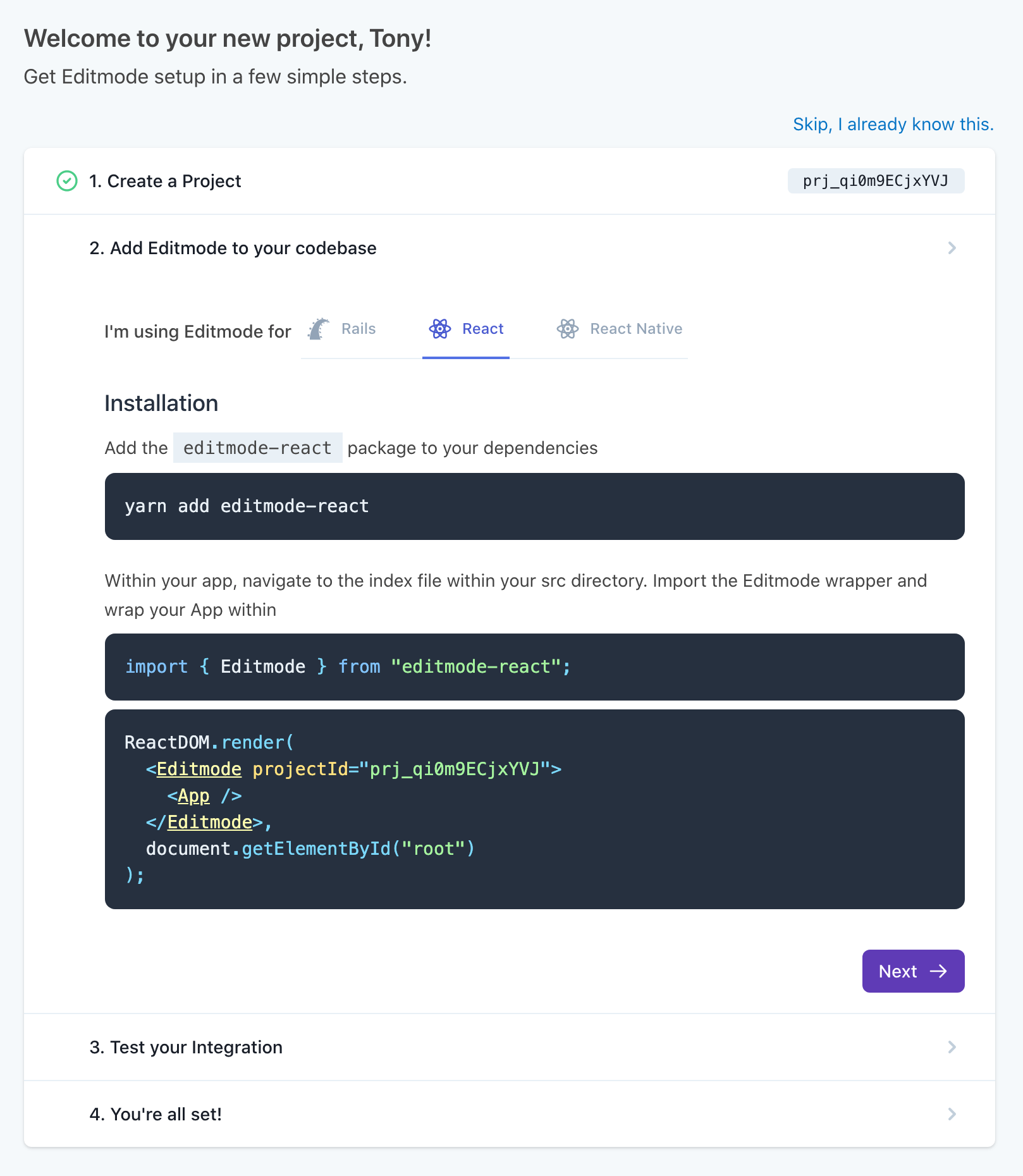Viewport: 1023px width, 1176px height.
Task: Switch to the Rails tab
Action: pyautogui.click(x=358, y=329)
